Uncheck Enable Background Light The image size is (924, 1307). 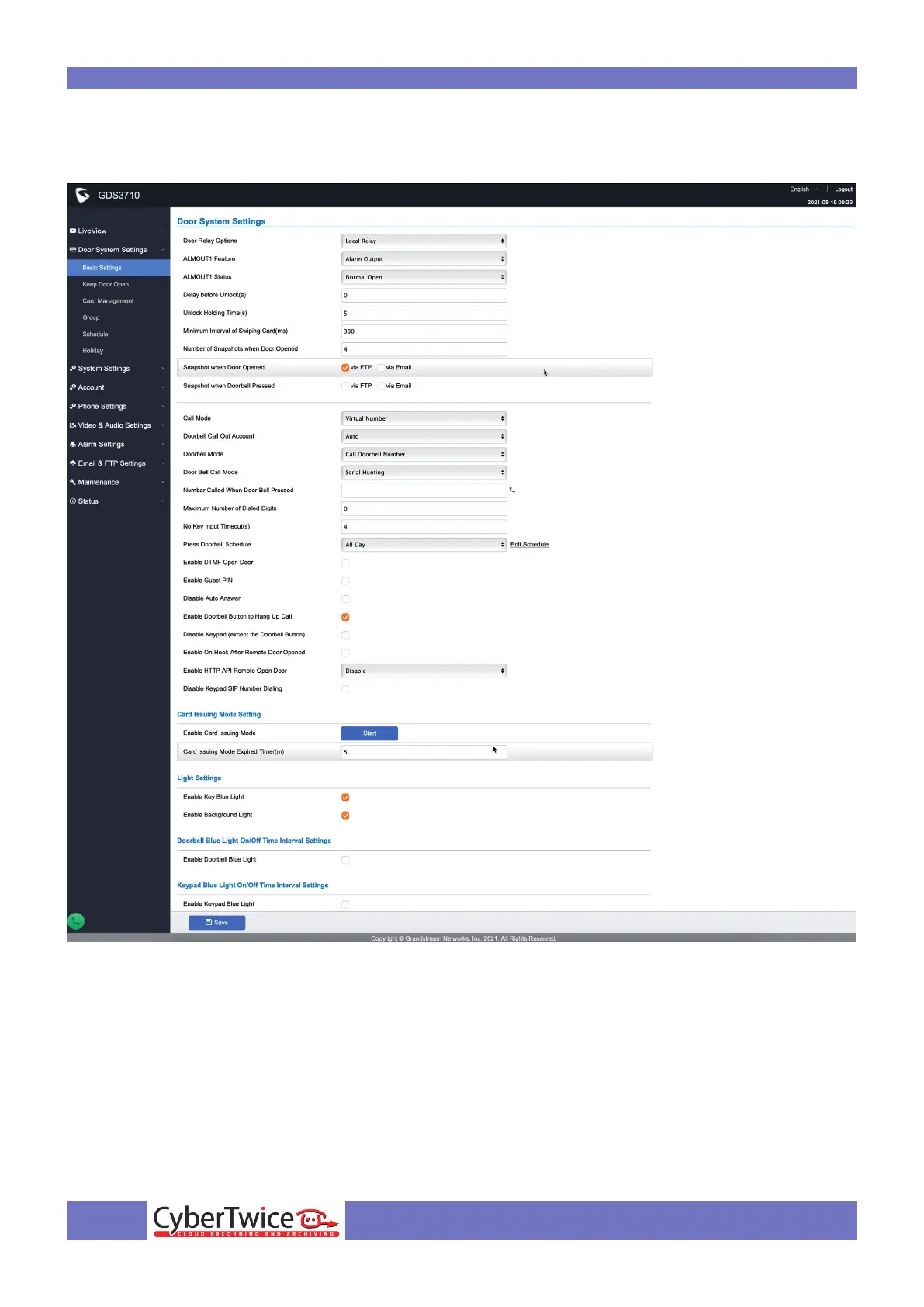[x=345, y=815]
